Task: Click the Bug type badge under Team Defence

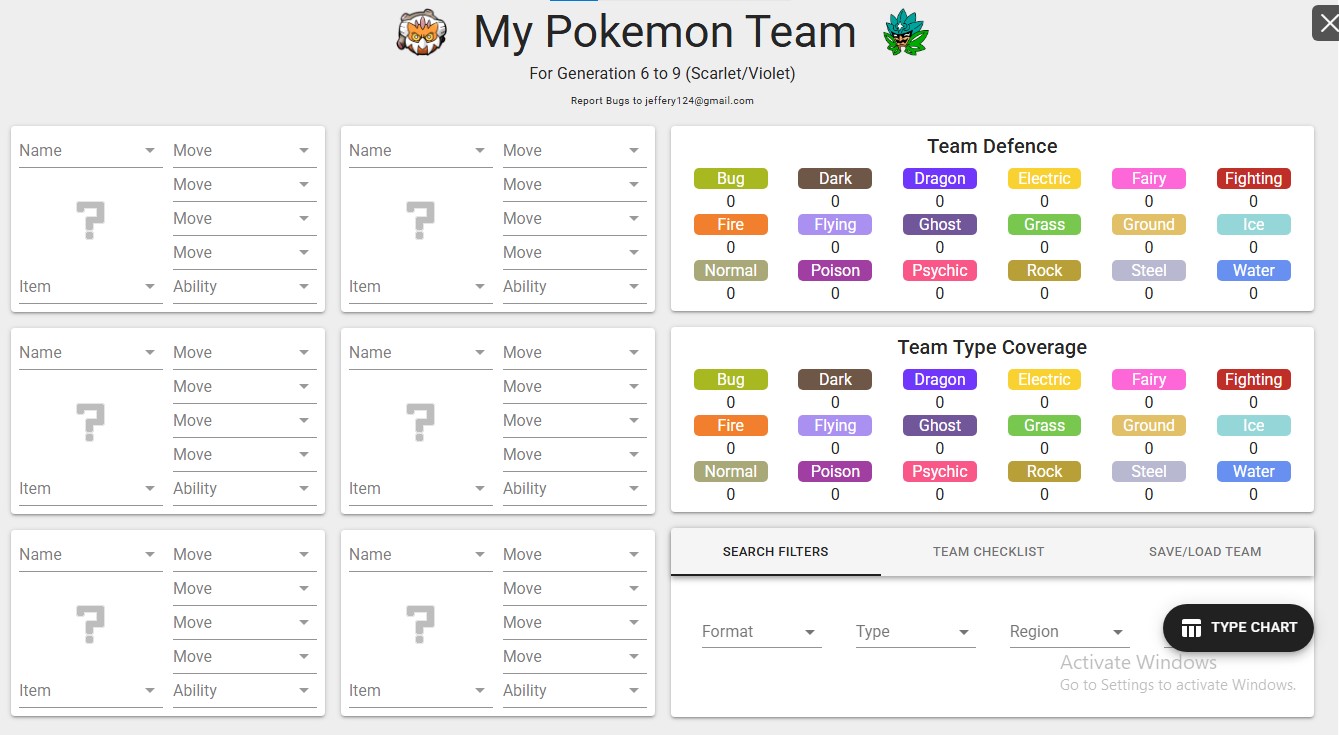Action: pyautogui.click(x=731, y=179)
